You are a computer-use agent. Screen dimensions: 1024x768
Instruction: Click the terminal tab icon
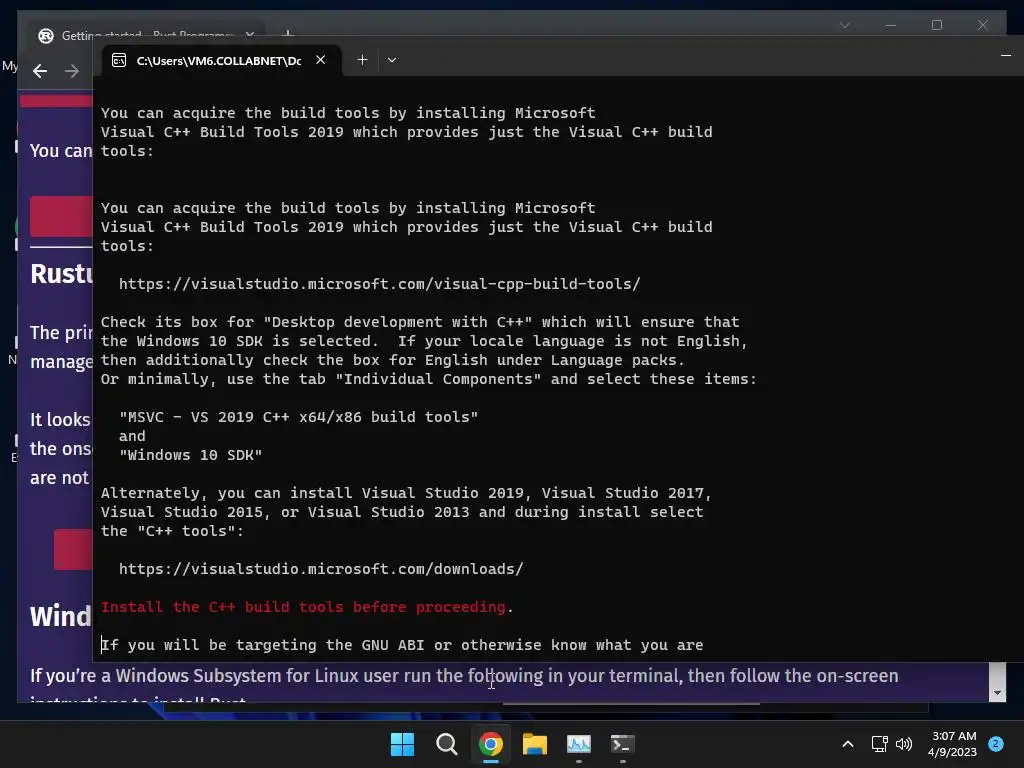119,61
